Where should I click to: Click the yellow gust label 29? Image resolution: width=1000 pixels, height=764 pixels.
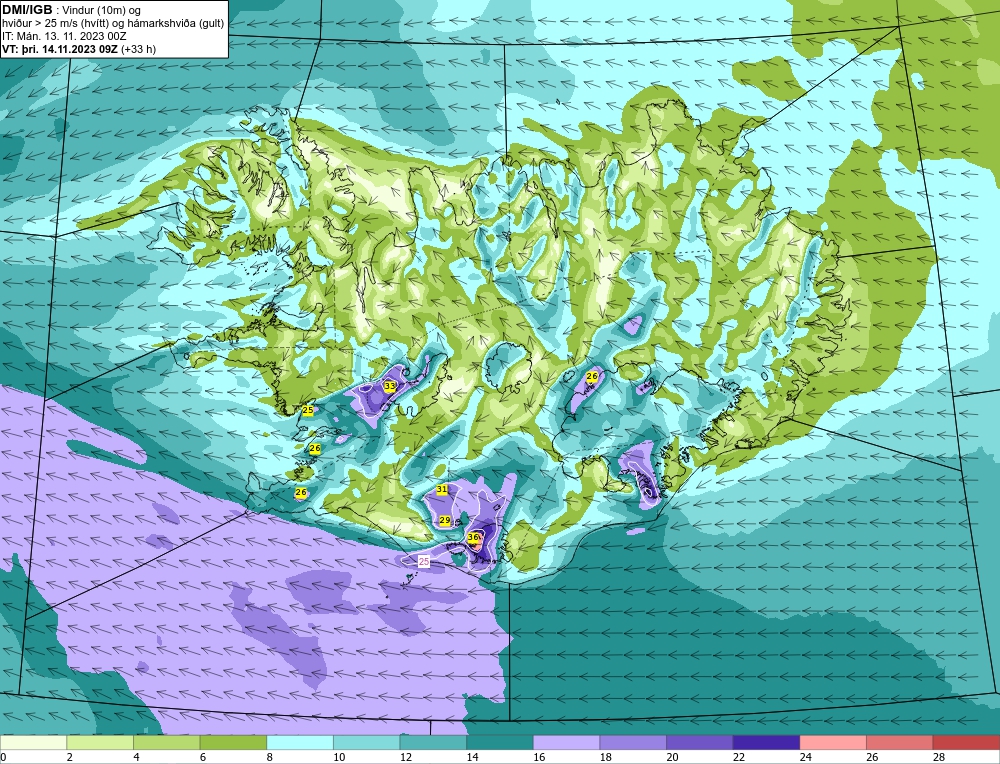pos(445,520)
